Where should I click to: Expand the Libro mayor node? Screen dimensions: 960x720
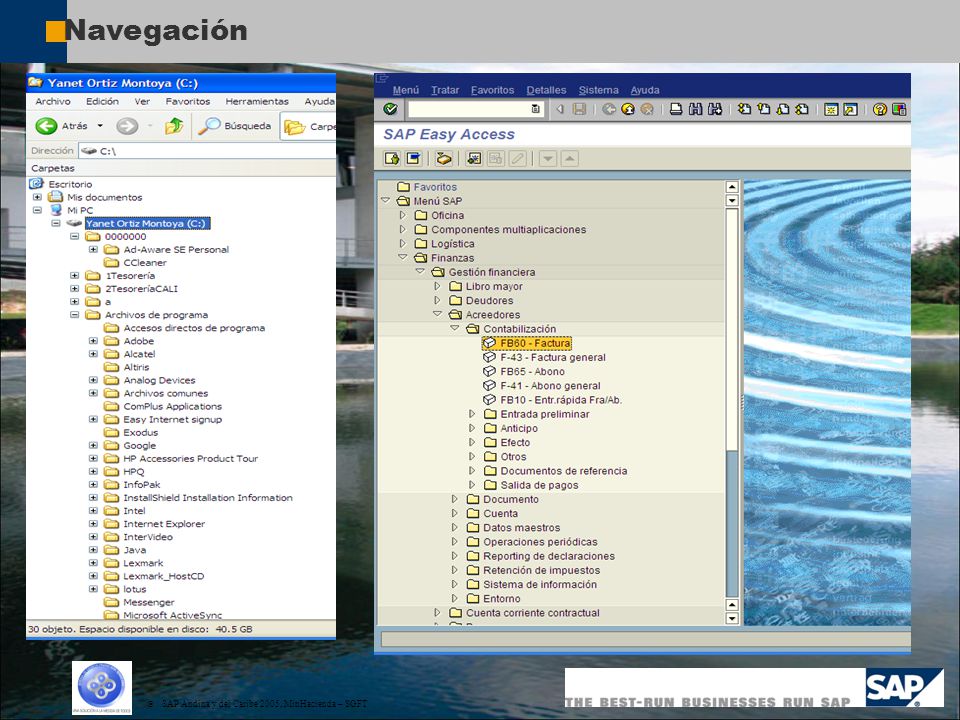(x=437, y=286)
